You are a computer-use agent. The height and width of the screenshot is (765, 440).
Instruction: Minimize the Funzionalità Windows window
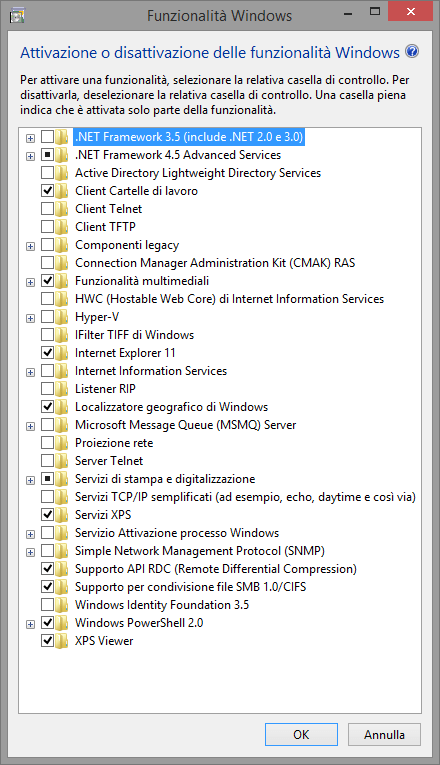coord(348,13)
